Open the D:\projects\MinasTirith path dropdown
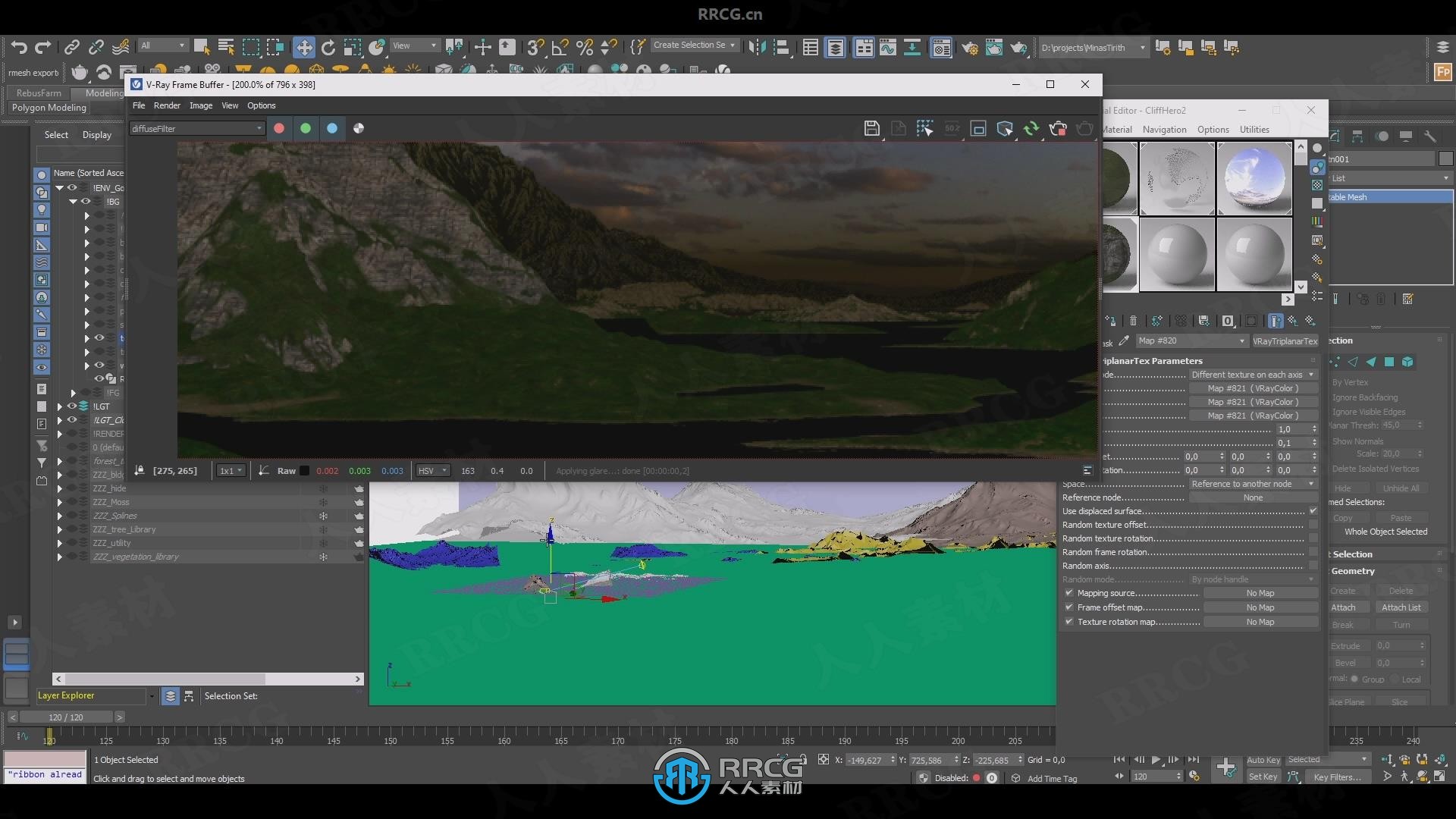Screen dimensions: 1456x819 point(1093,48)
